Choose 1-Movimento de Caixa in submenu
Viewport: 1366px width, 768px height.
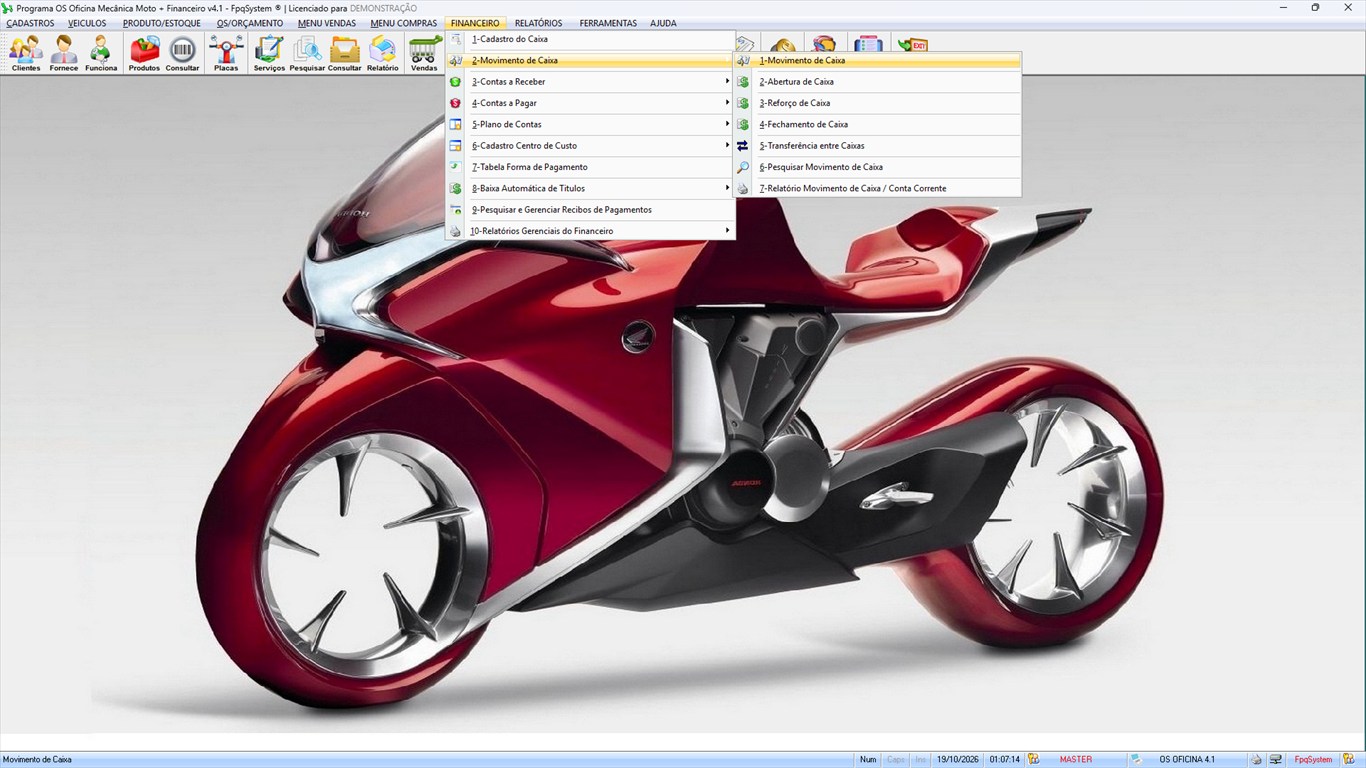[877, 60]
